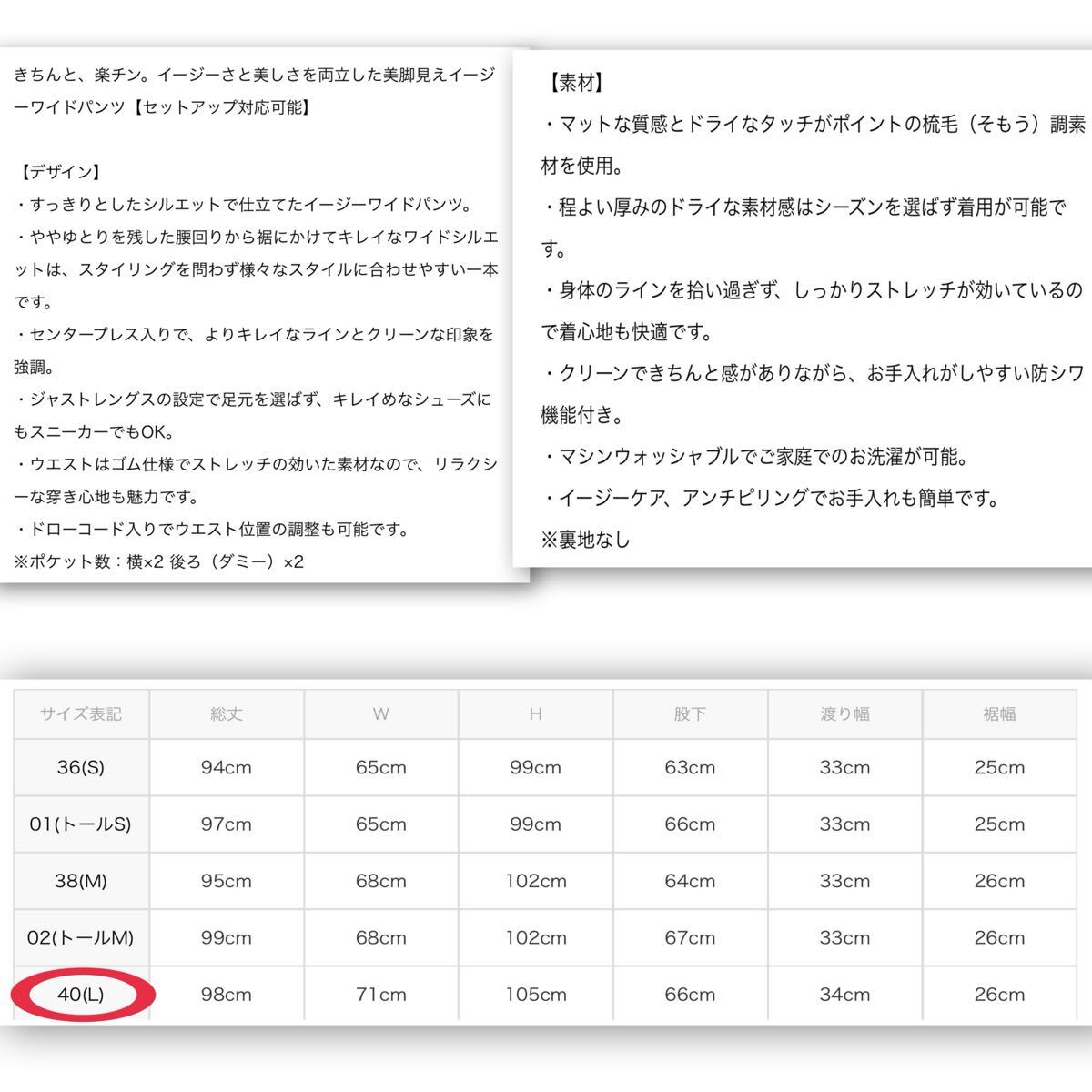
Task: Click the W column header
Action: point(381,714)
